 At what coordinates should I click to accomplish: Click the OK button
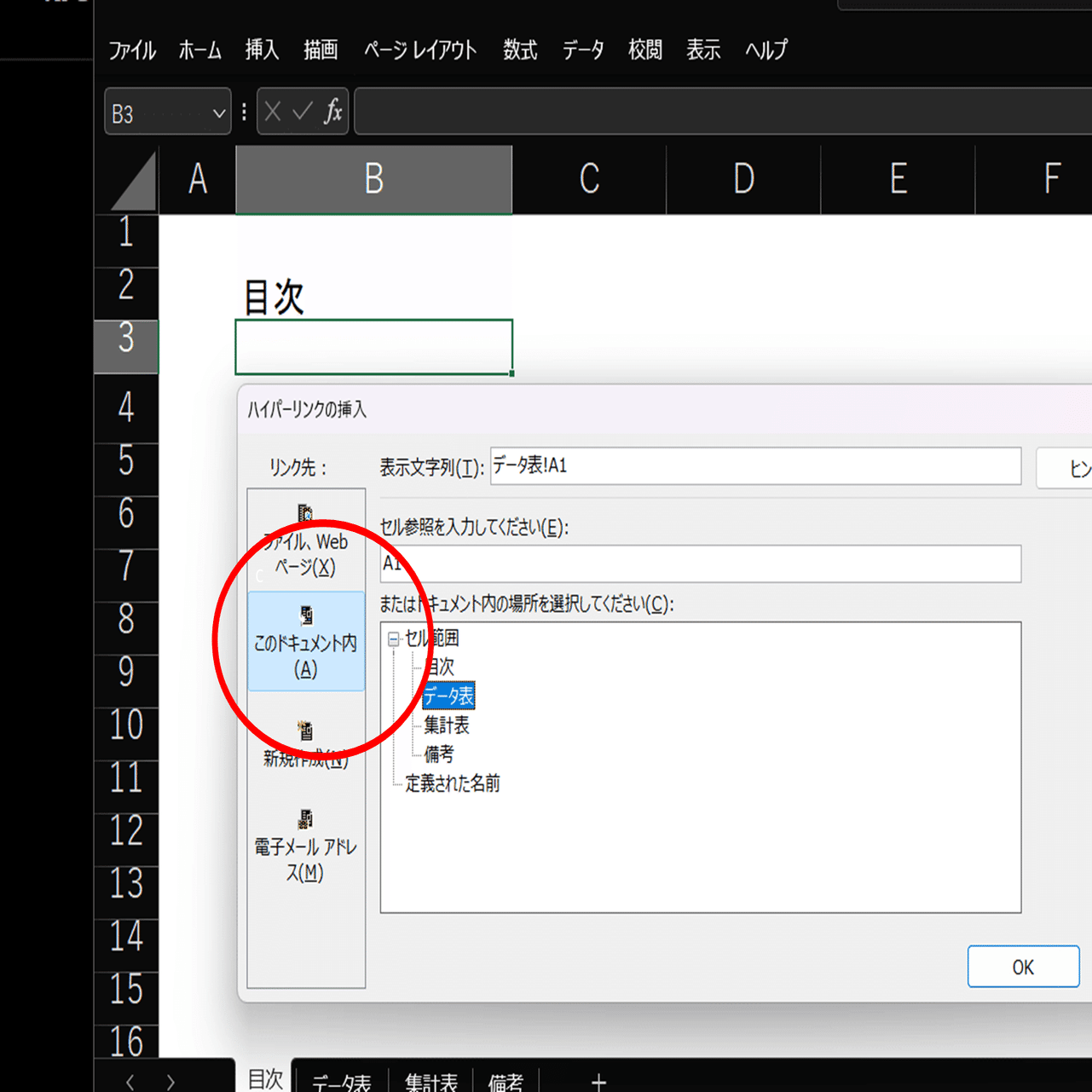1022,966
